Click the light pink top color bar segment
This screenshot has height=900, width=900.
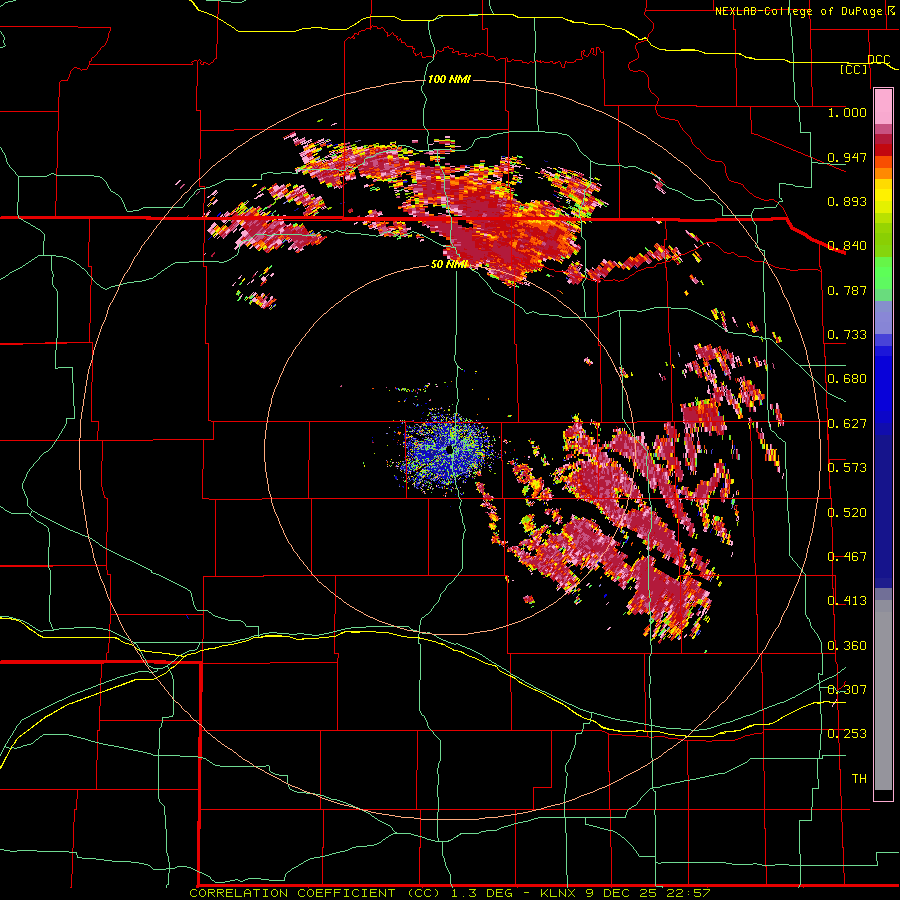[x=883, y=107]
